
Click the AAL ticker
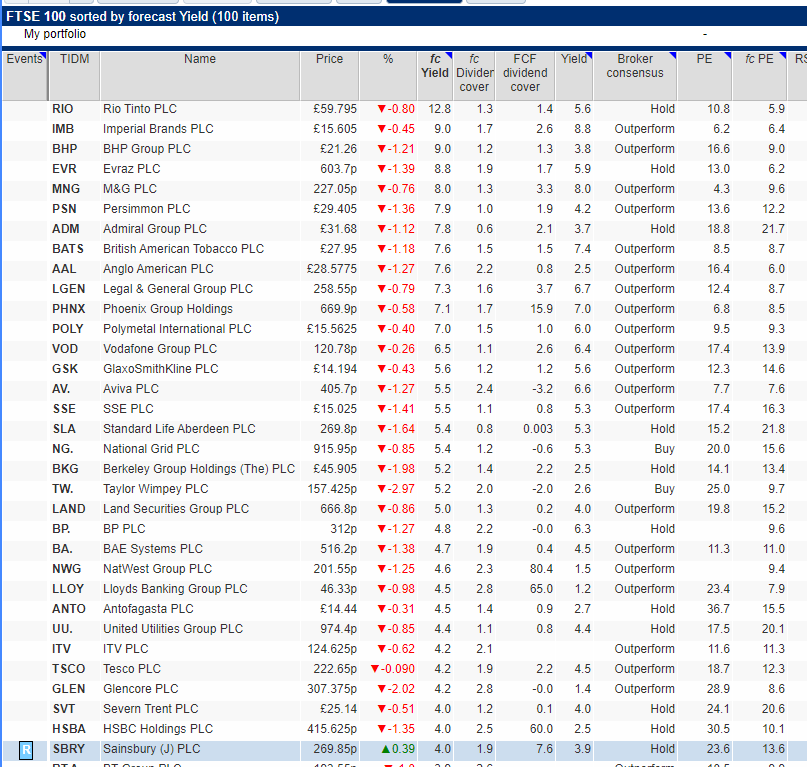(x=64, y=269)
